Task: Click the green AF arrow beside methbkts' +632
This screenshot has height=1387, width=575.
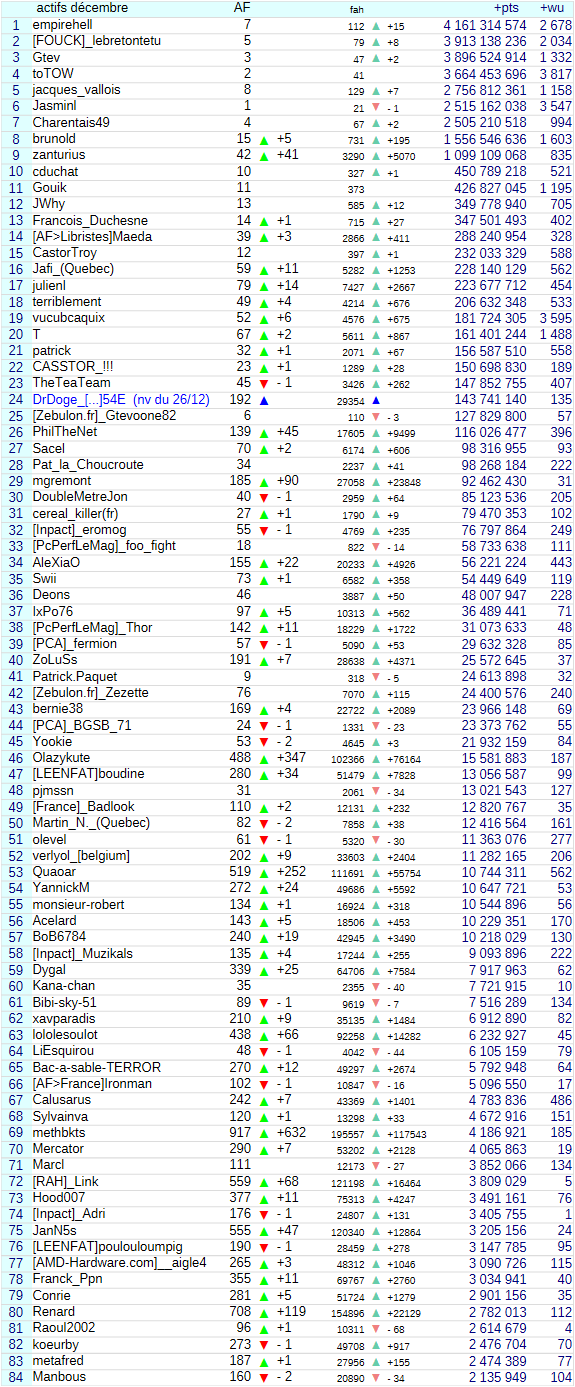Action: pos(264,1134)
